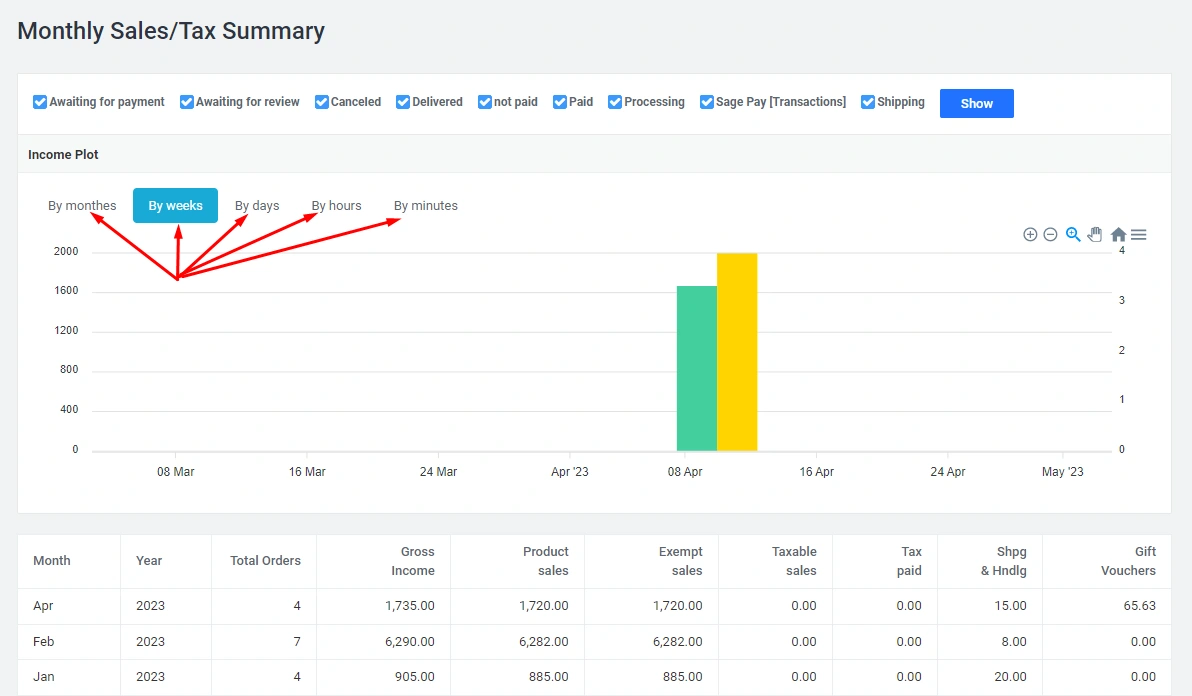Select the By days tab
The height and width of the screenshot is (696, 1192).
257,206
